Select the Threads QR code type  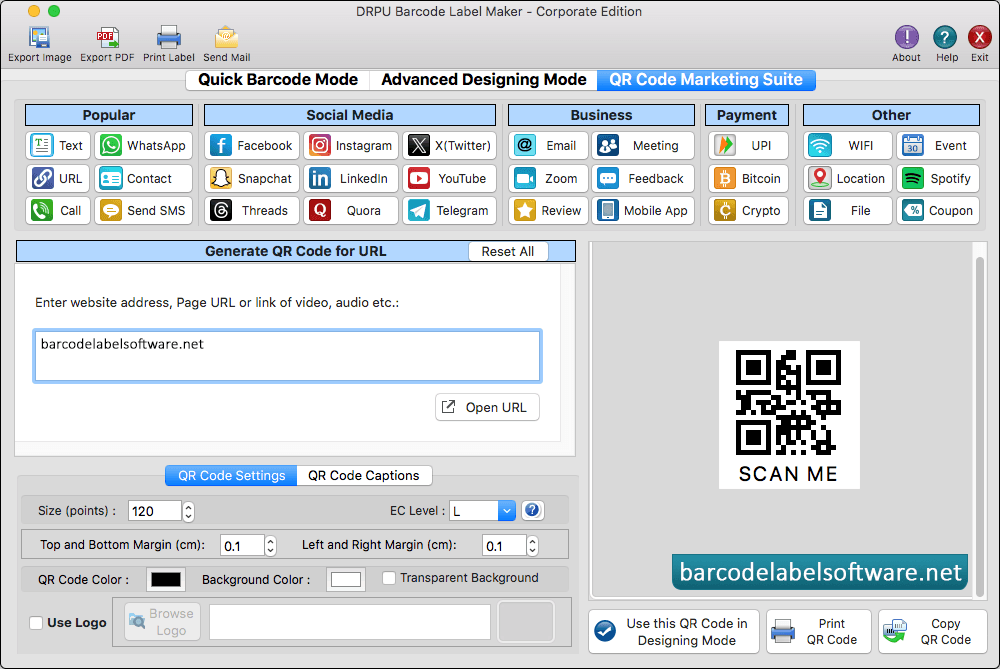(x=252, y=210)
